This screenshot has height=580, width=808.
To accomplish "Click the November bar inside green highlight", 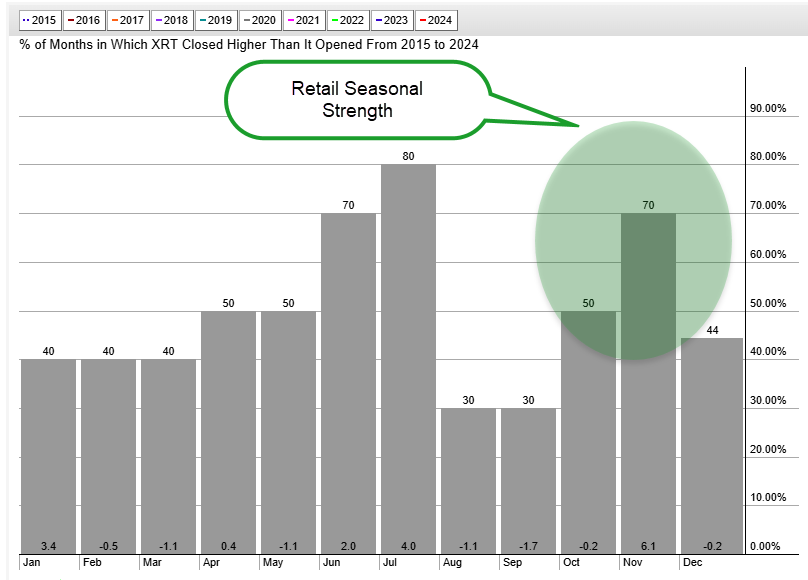I will pos(648,381).
